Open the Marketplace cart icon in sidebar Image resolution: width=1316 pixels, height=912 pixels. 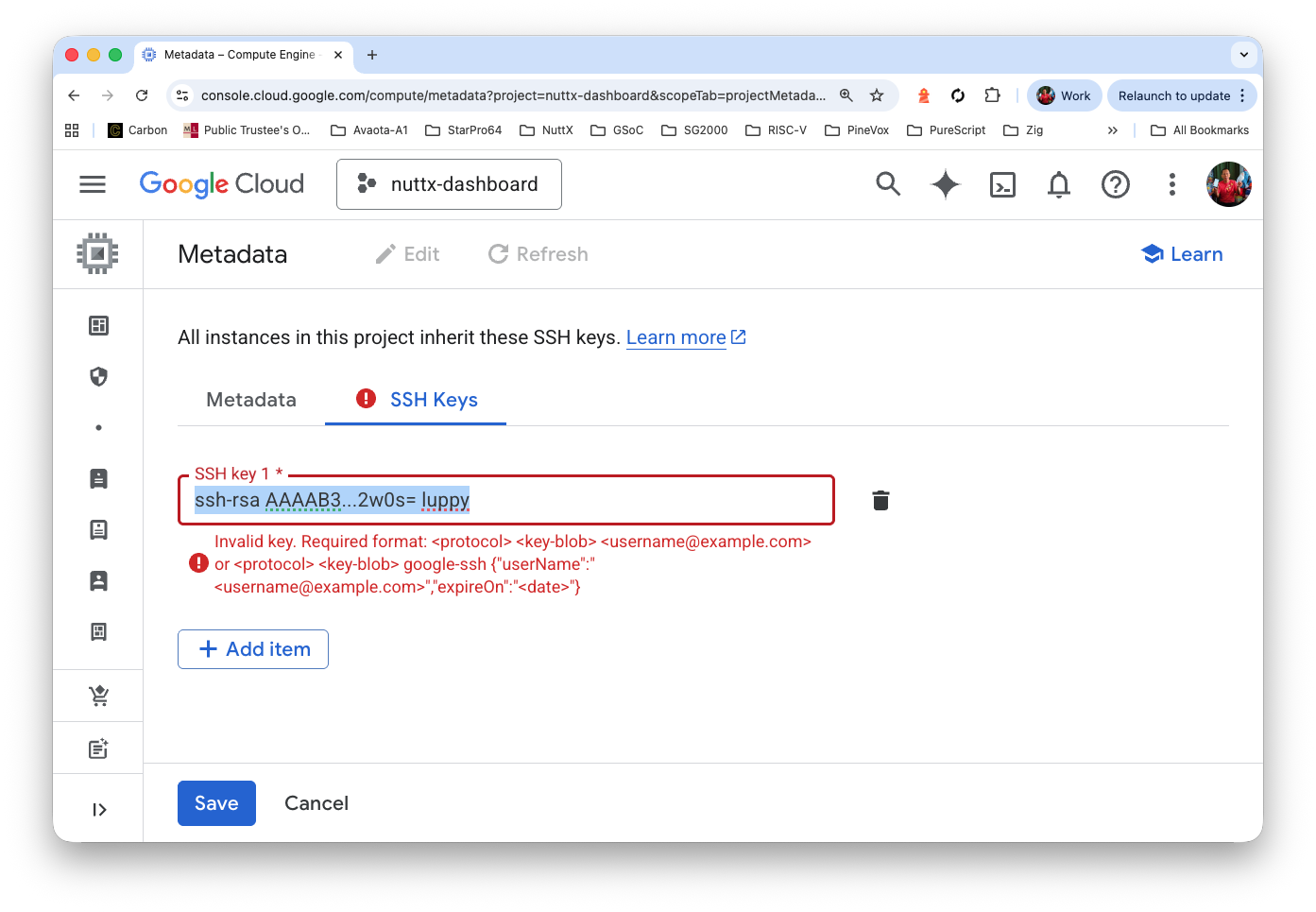pos(98,697)
